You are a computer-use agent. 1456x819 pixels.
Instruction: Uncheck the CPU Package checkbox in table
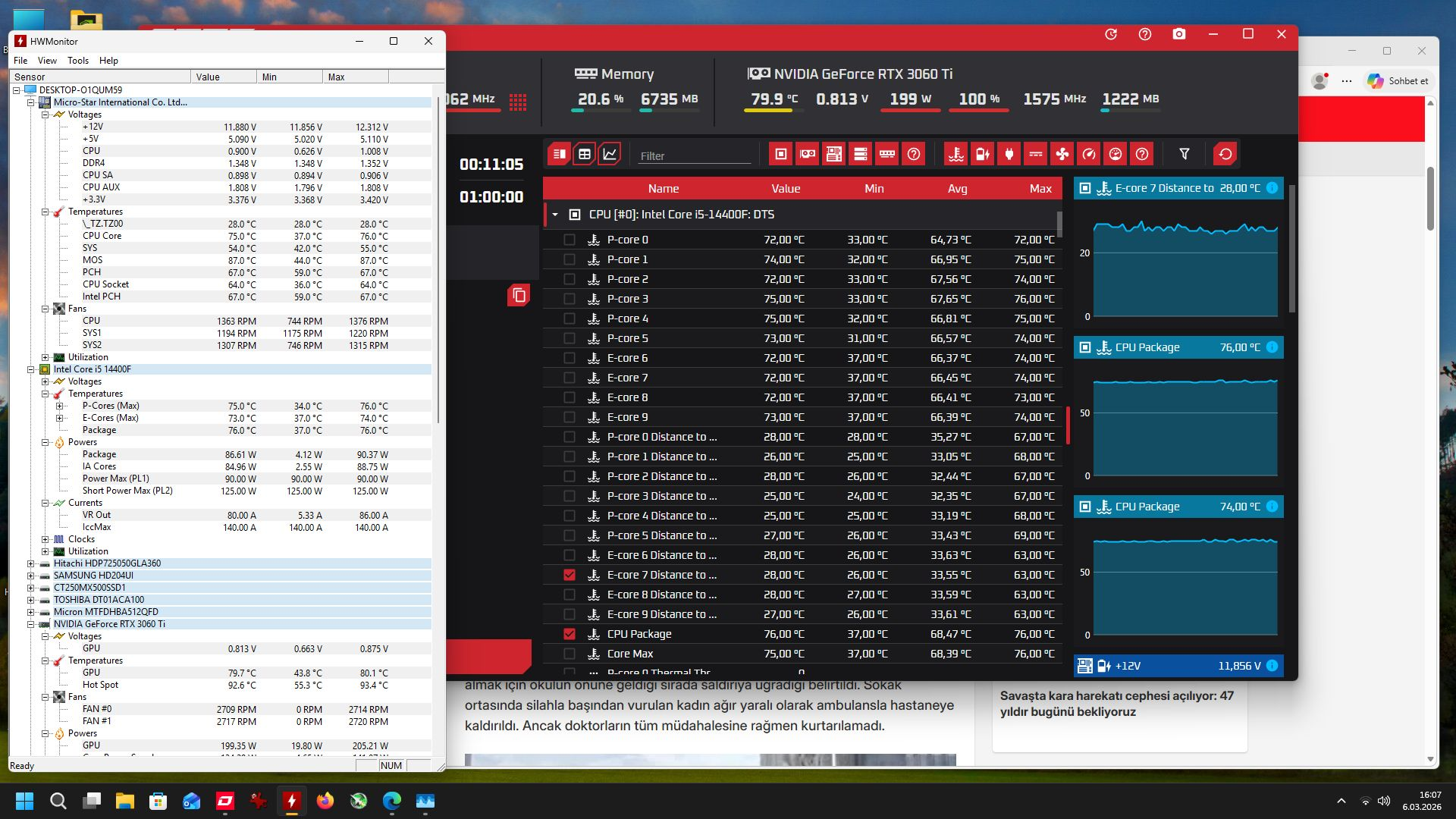point(570,634)
